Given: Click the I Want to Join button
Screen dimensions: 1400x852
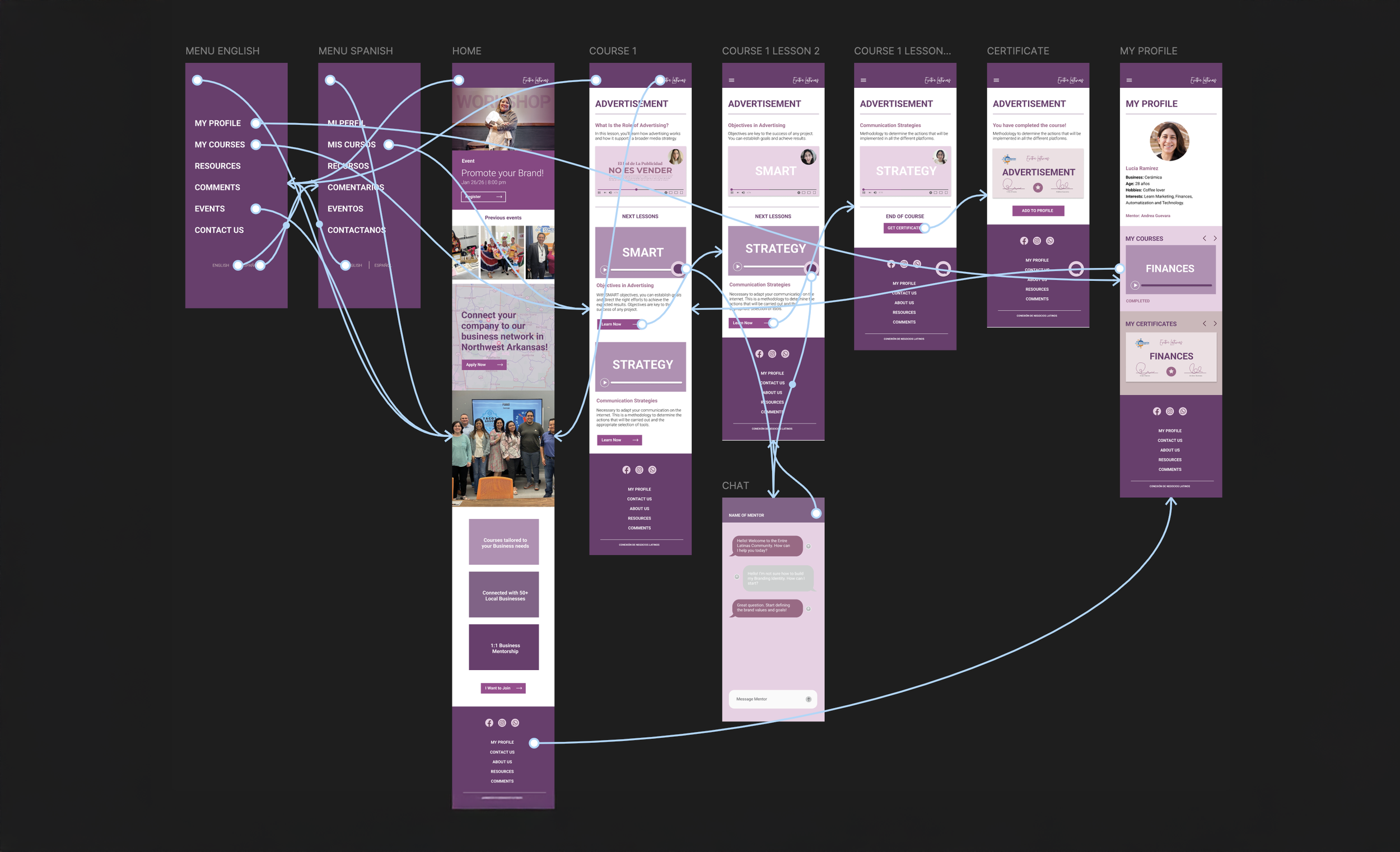Looking at the screenshot, I should click(x=503, y=688).
